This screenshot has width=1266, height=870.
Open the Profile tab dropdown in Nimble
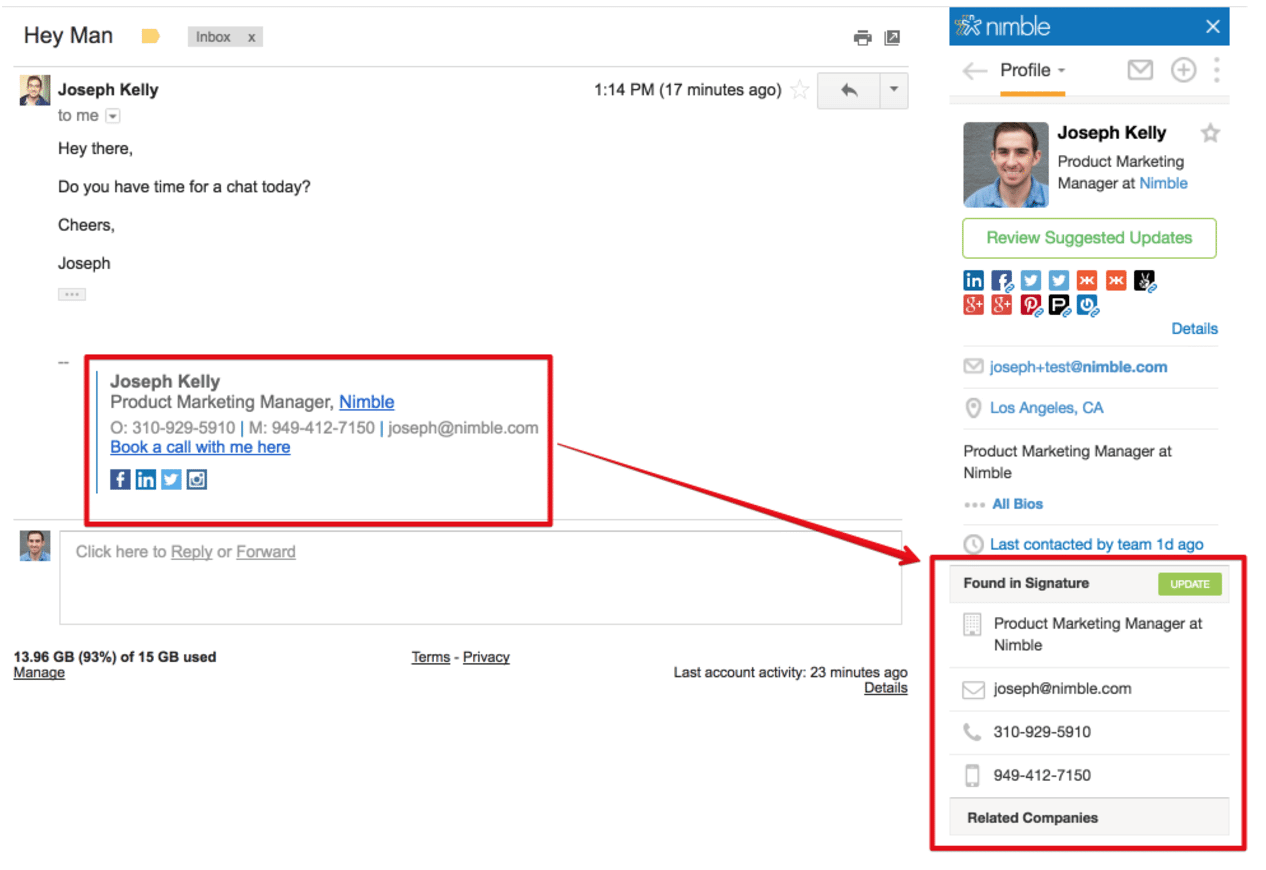(x=1032, y=70)
